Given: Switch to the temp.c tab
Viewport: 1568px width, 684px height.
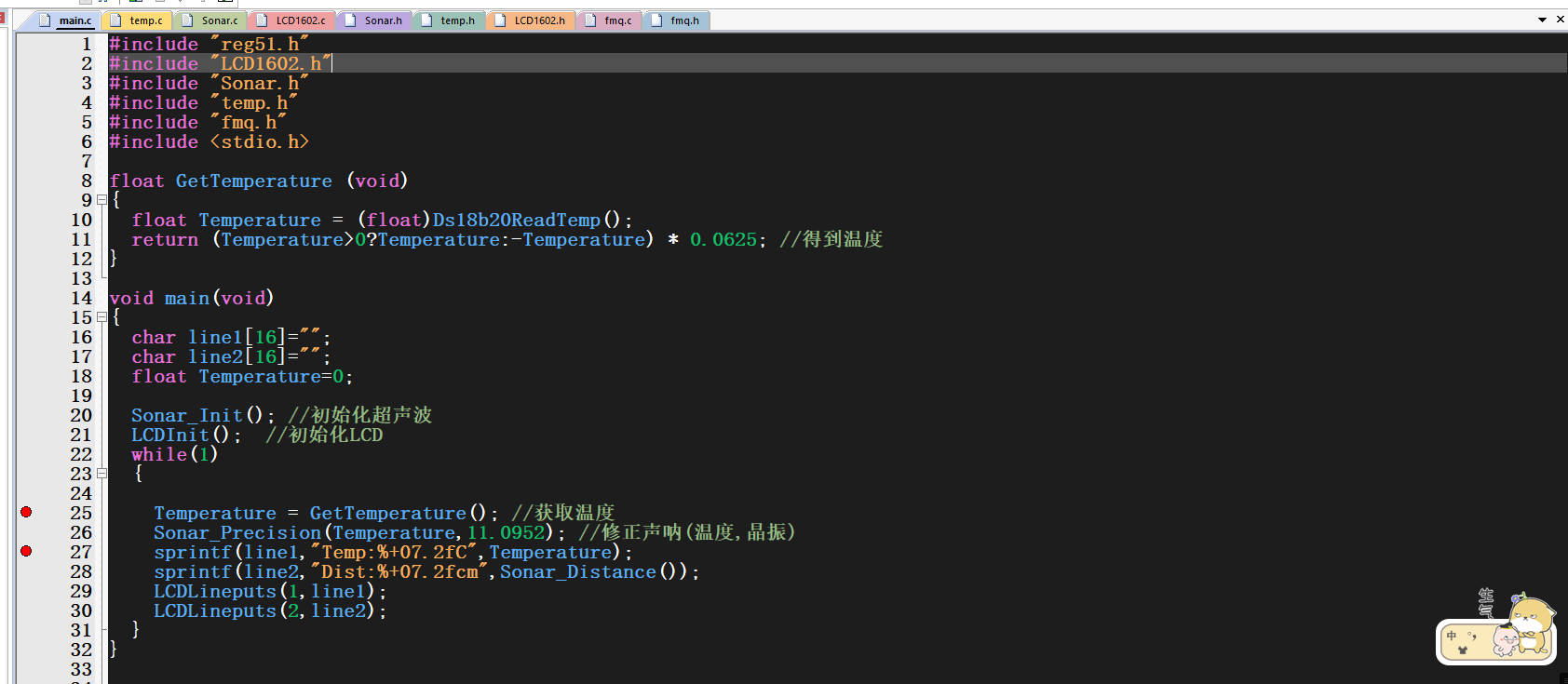Looking at the screenshot, I should click(x=145, y=20).
